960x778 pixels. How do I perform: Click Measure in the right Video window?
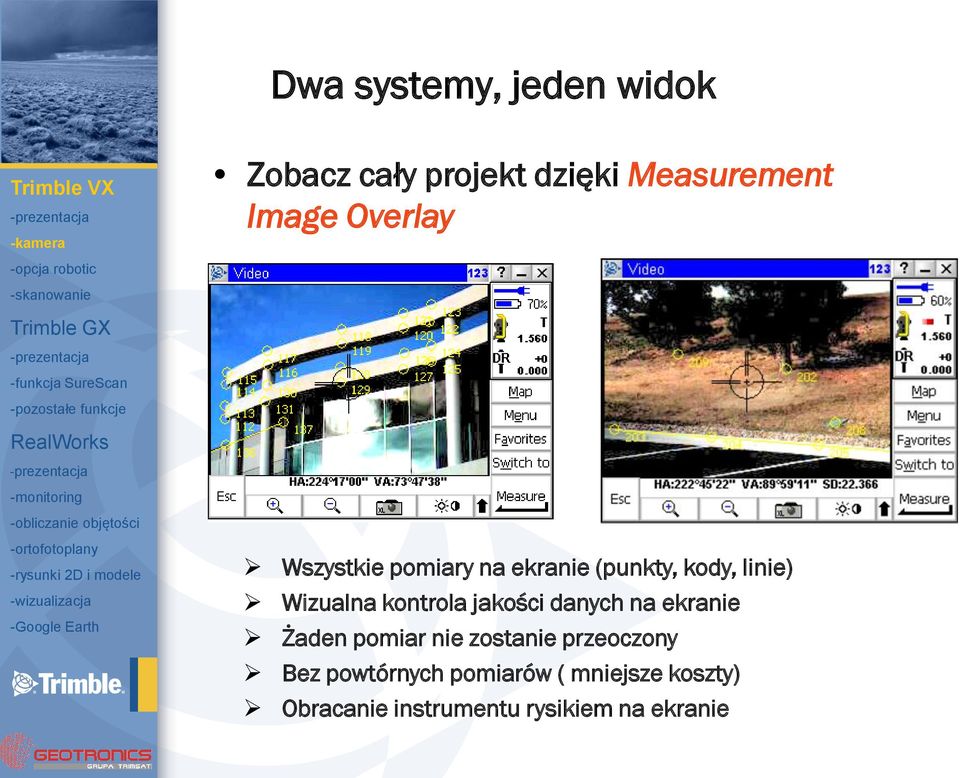pos(924,500)
